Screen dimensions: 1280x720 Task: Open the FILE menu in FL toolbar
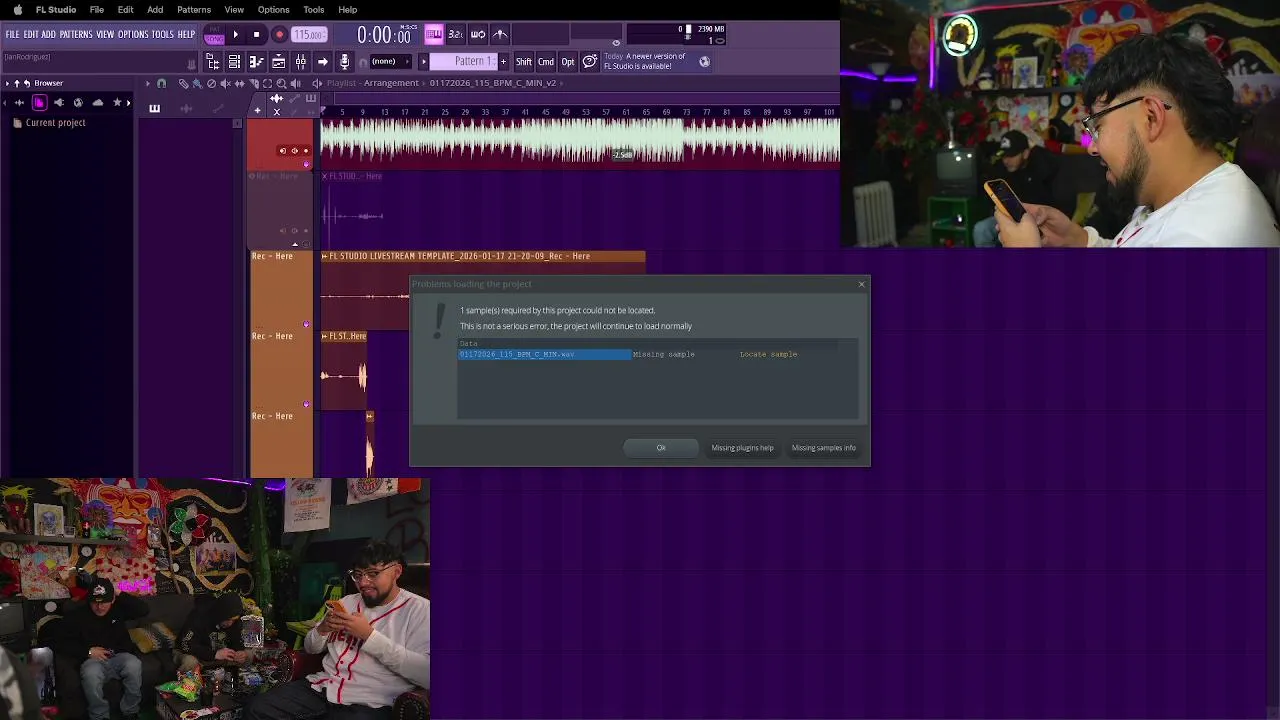12,34
